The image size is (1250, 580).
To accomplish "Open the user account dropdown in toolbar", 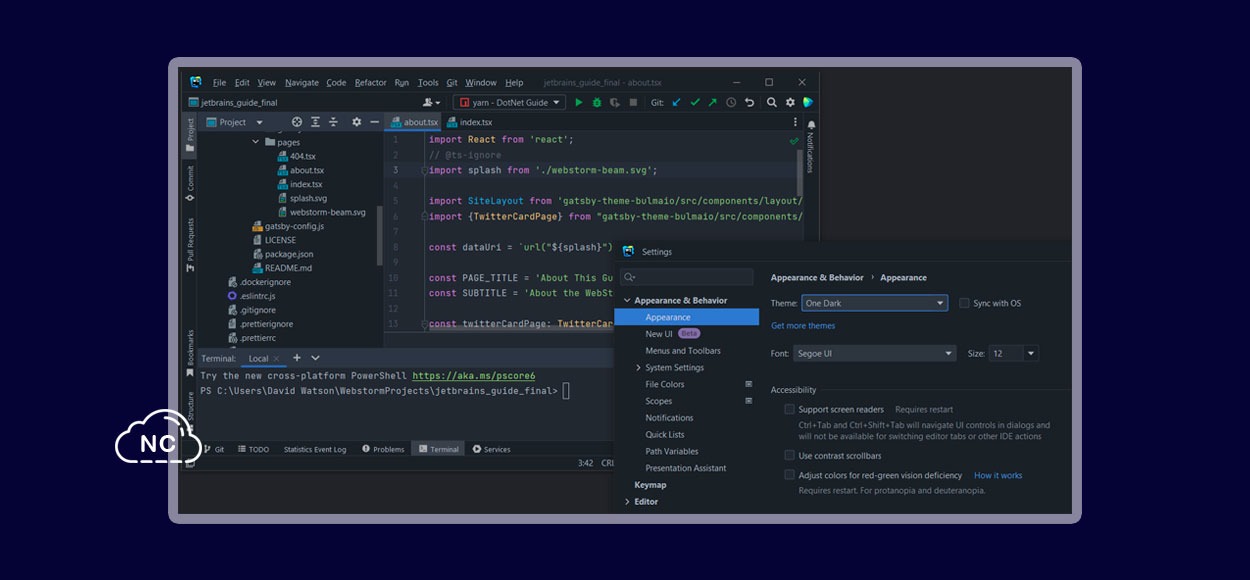I will pyautogui.click(x=431, y=102).
